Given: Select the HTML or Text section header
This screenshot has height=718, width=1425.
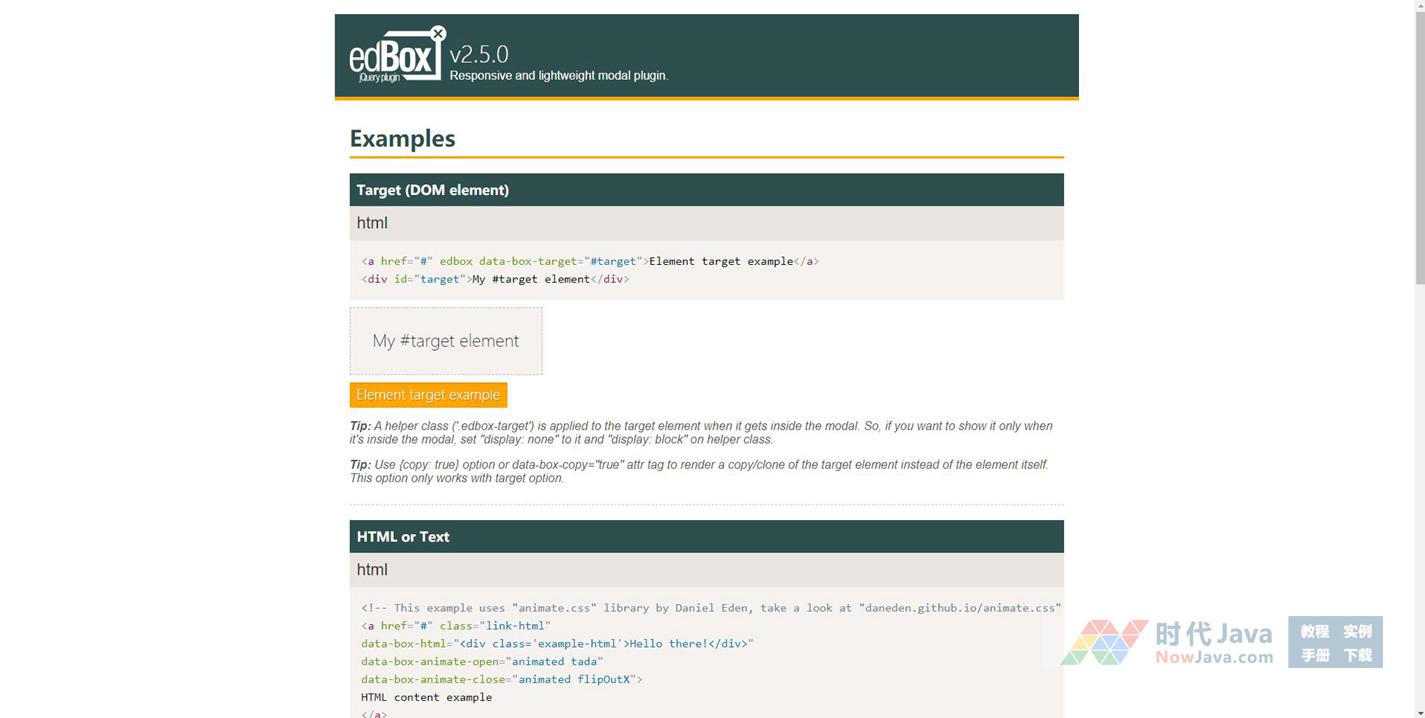Looking at the screenshot, I should (x=706, y=537).
